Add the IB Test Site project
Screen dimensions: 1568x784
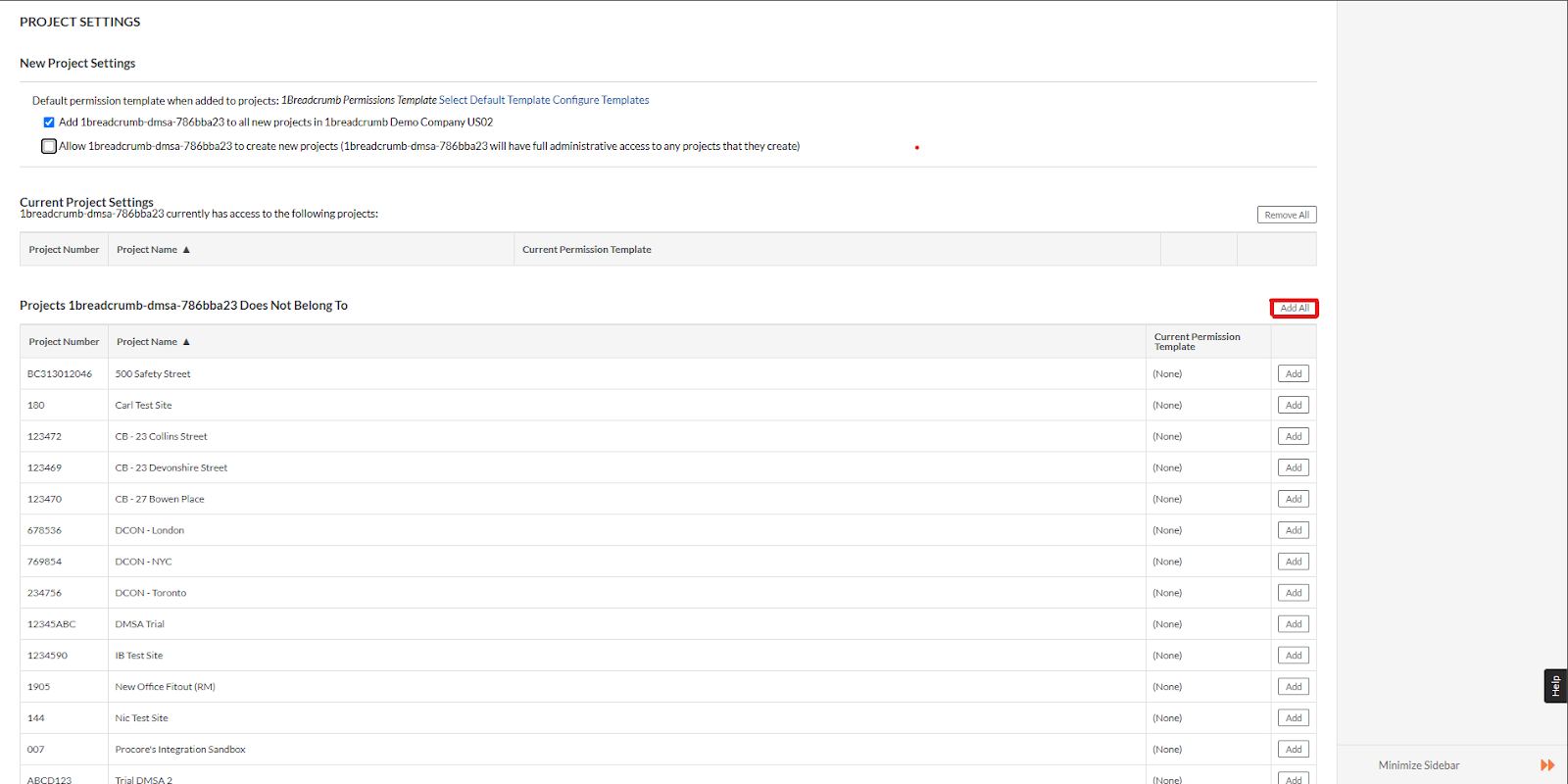tap(1294, 656)
